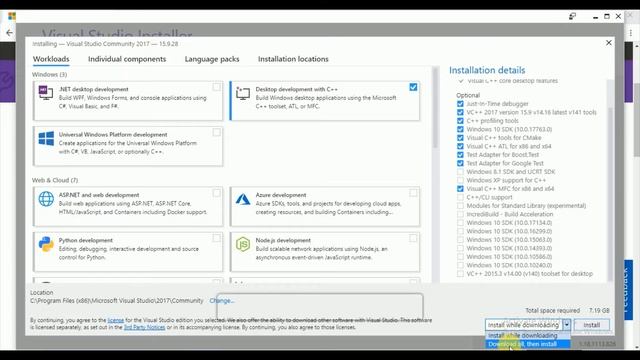640x360 pixels.
Task: Click the Change... location link
Action: click(x=222, y=301)
